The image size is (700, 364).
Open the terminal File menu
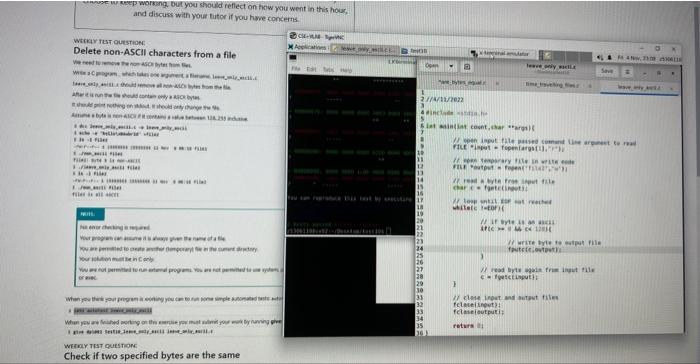point(296,69)
